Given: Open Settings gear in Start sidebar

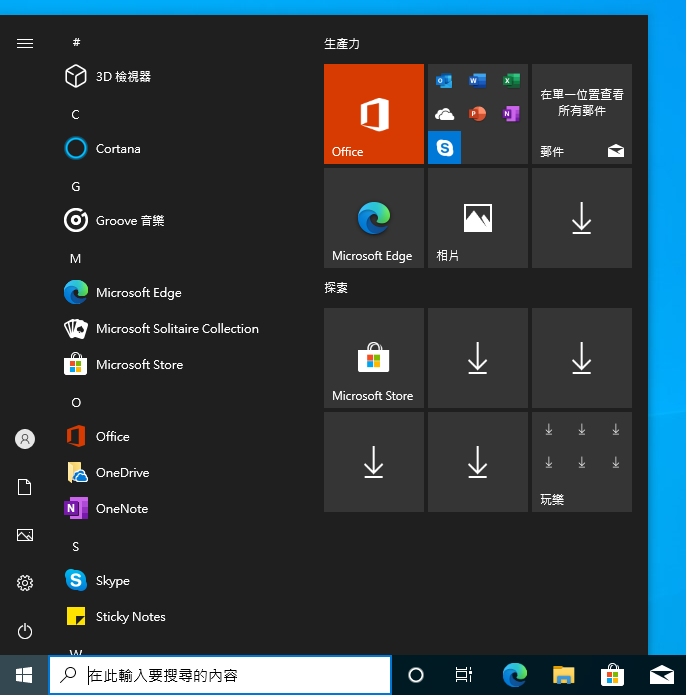Looking at the screenshot, I should [x=25, y=583].
